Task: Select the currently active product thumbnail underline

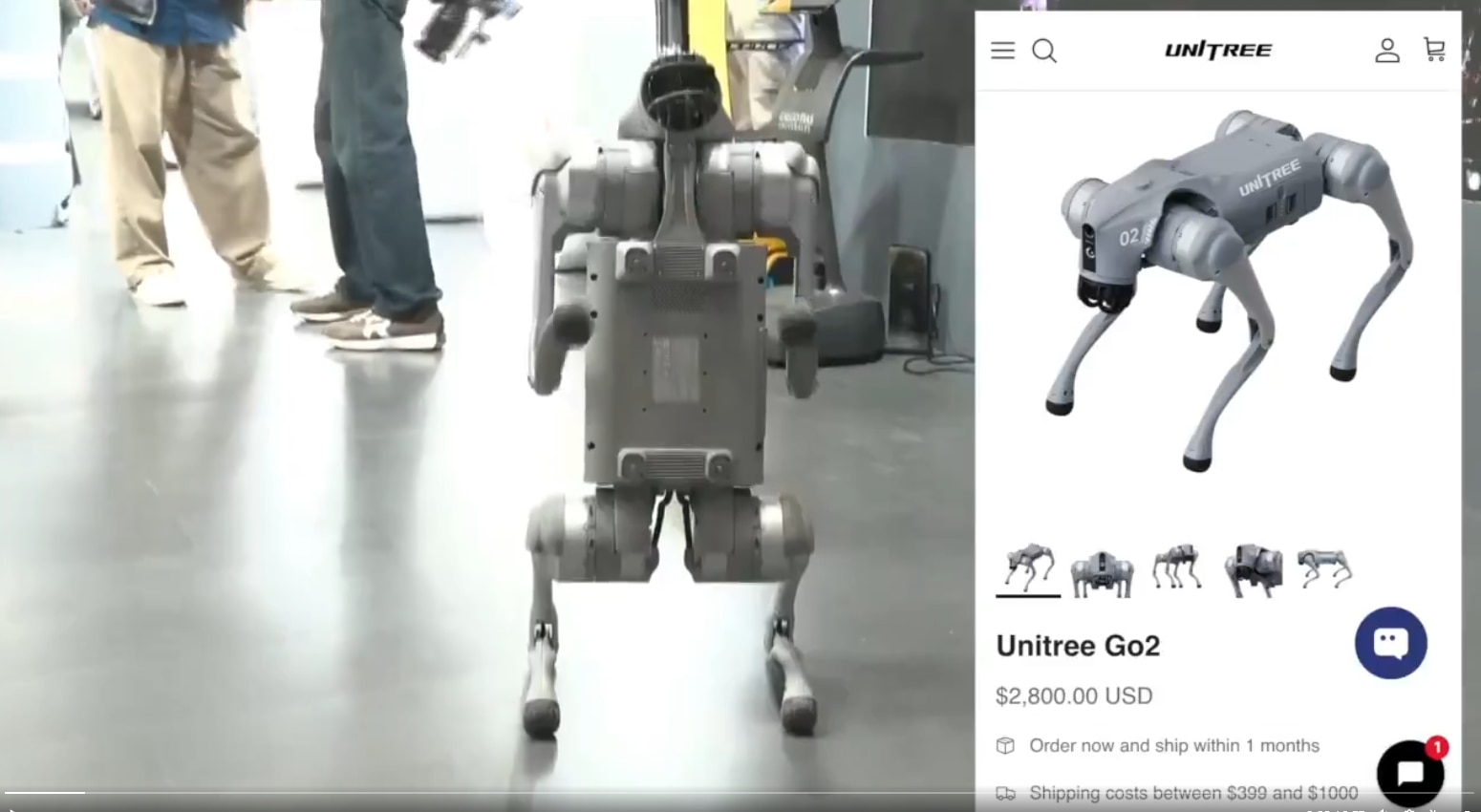Action: [x=1028, y=597]
